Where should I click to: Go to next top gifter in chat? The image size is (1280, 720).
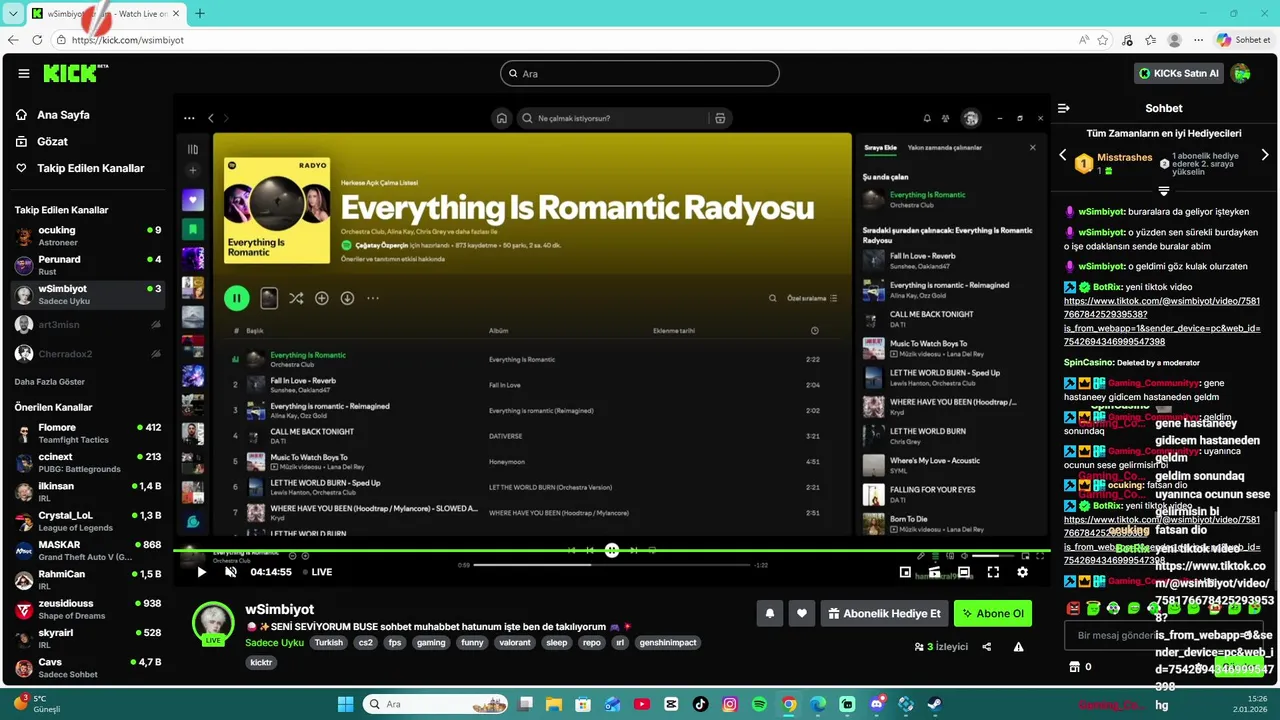coord(1265,155)
